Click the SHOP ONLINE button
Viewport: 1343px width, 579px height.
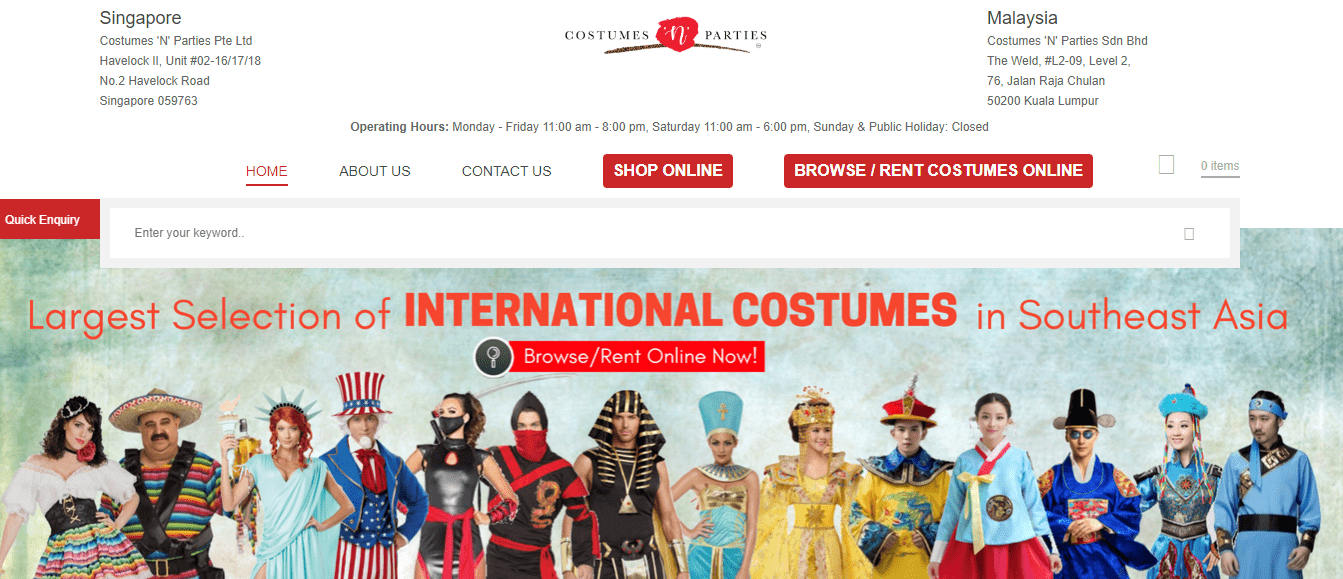668,171
